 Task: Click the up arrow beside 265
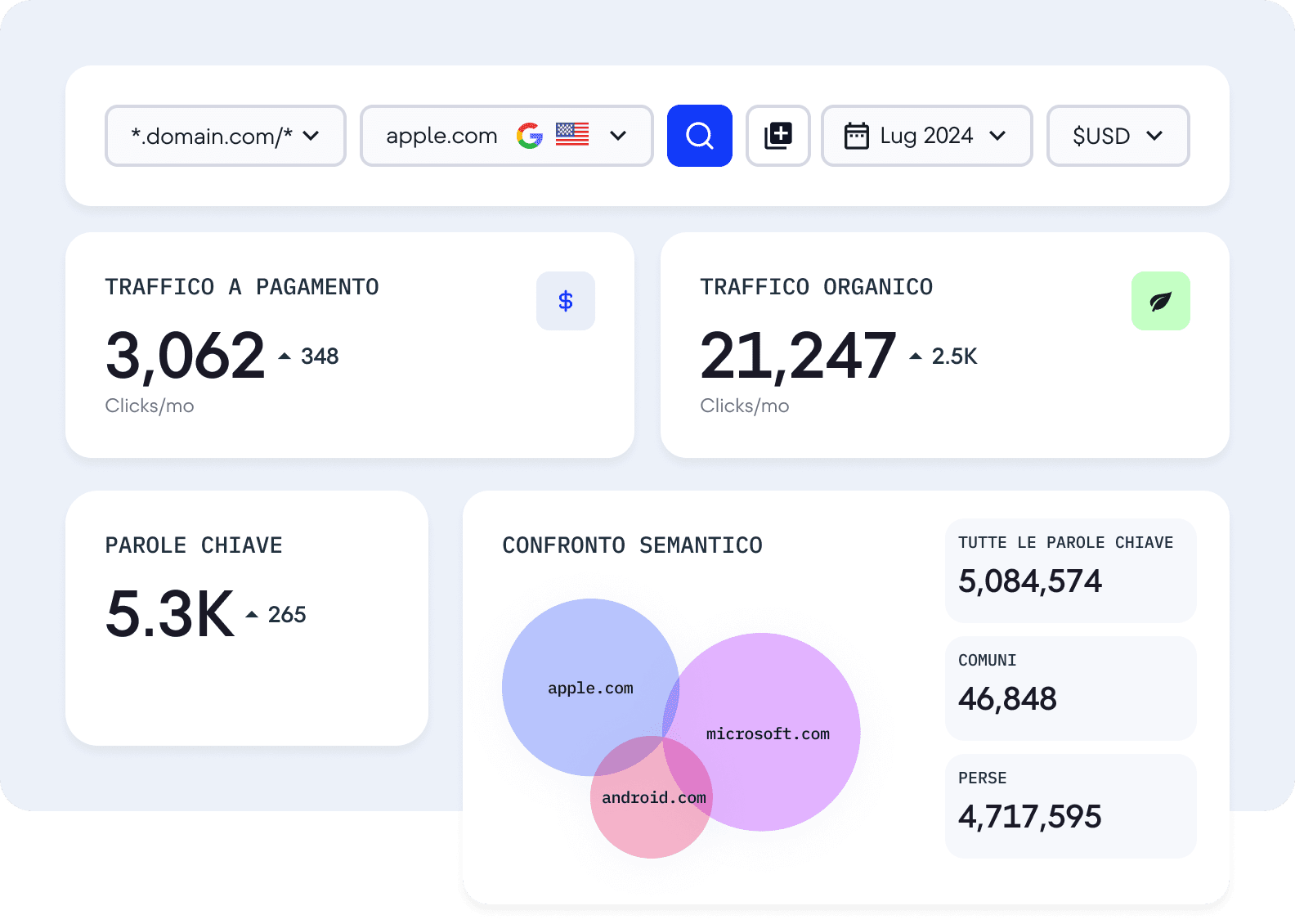(x=252, y=615)
